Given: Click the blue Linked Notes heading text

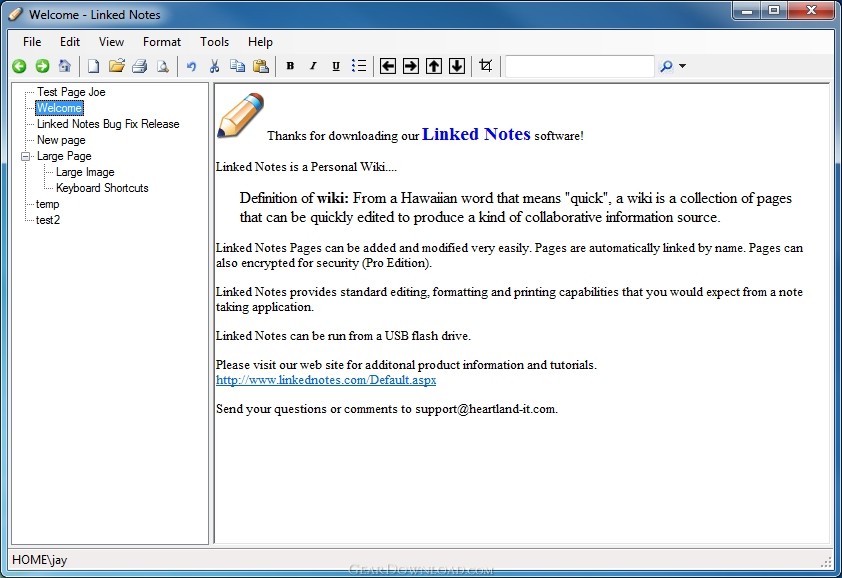Looking at the screenshot, I should click(x=476, y=134).
